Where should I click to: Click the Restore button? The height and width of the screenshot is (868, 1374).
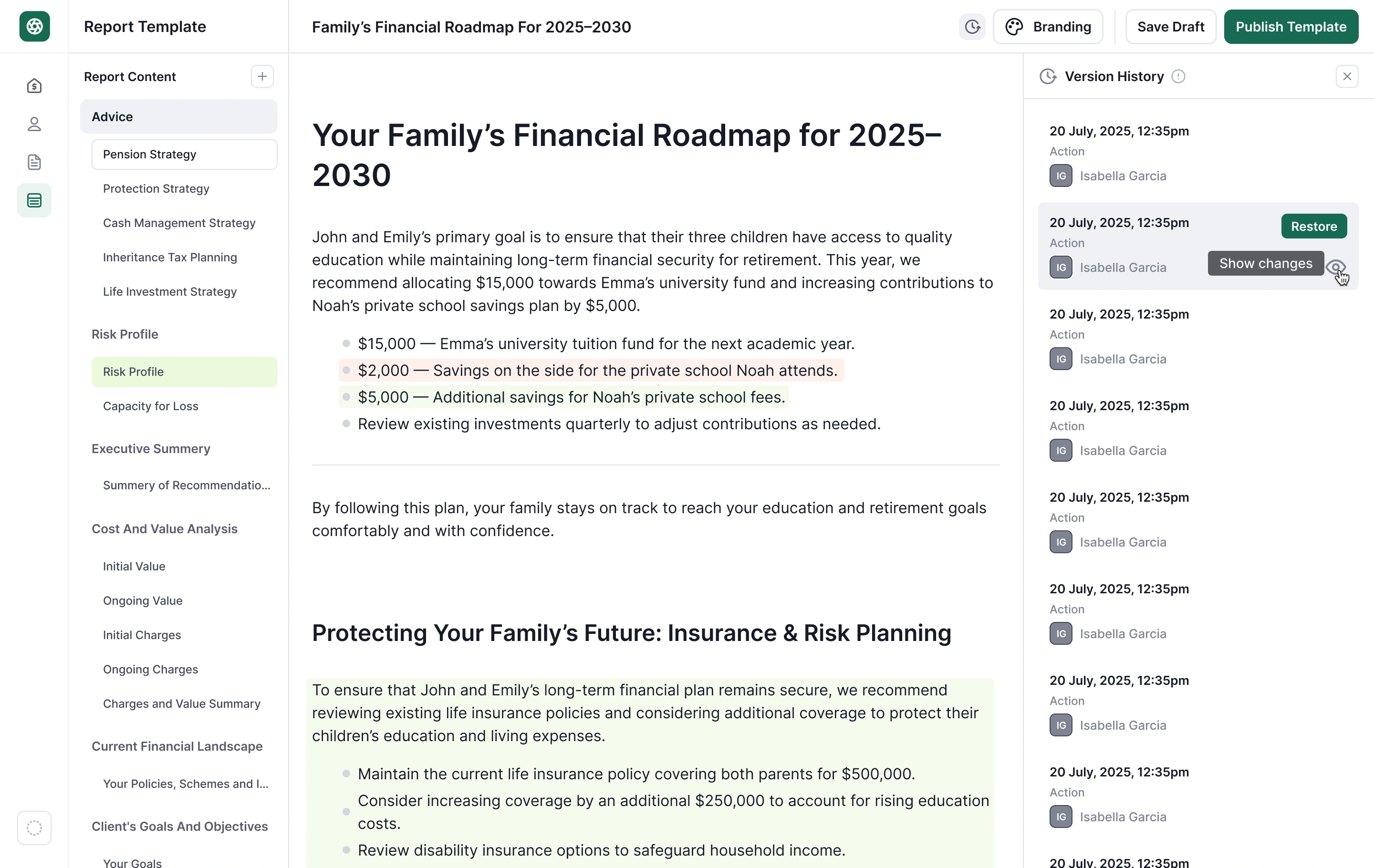point(1313,227)
